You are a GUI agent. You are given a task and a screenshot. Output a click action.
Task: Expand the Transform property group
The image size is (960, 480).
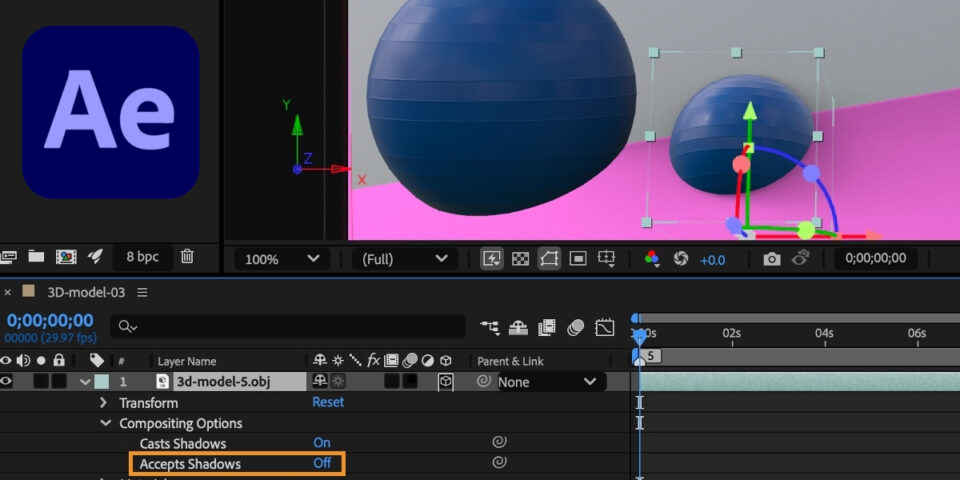point(103,402)
